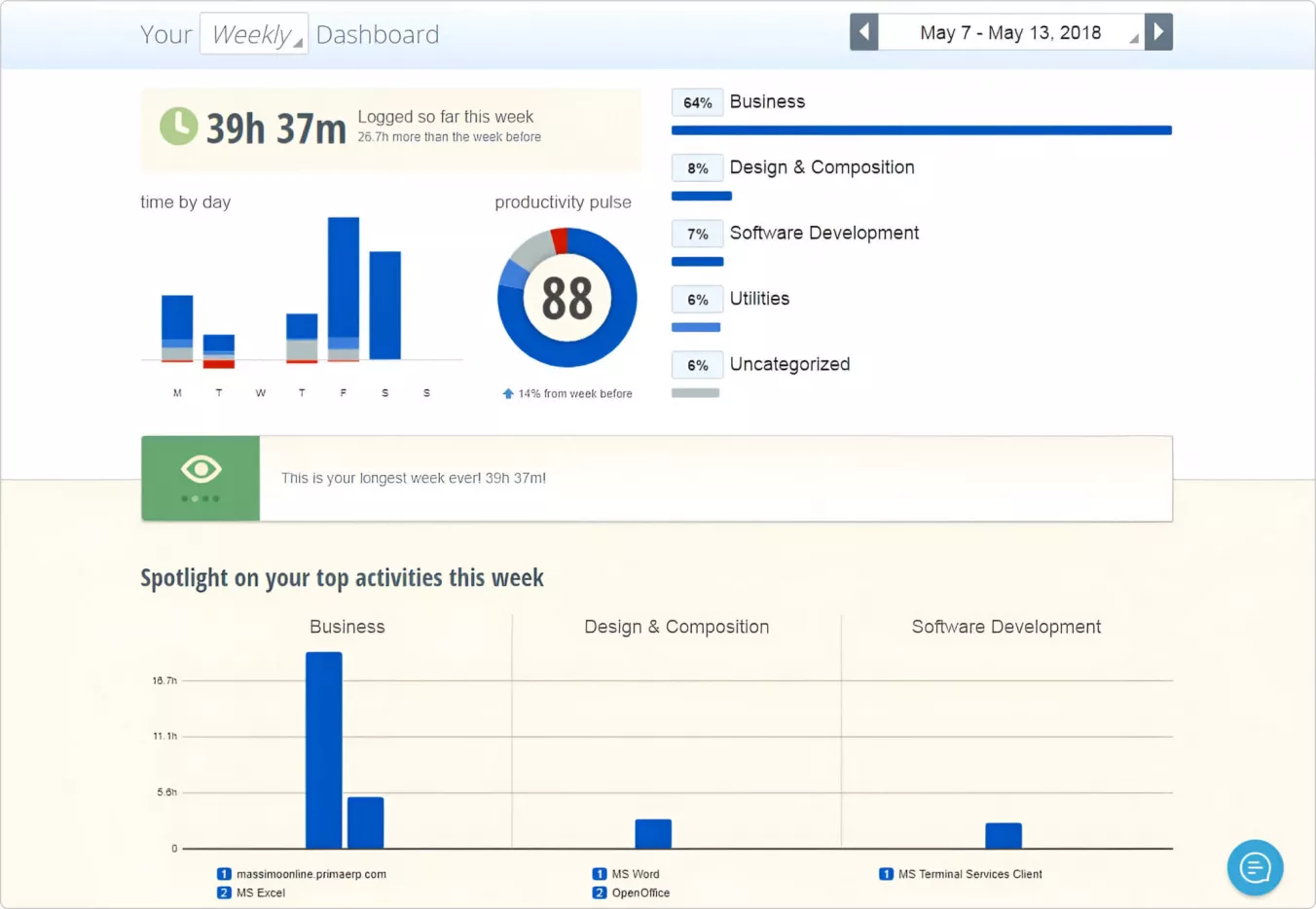
Task: Open the Design & Composition category link
Action: tap(822, 167)
